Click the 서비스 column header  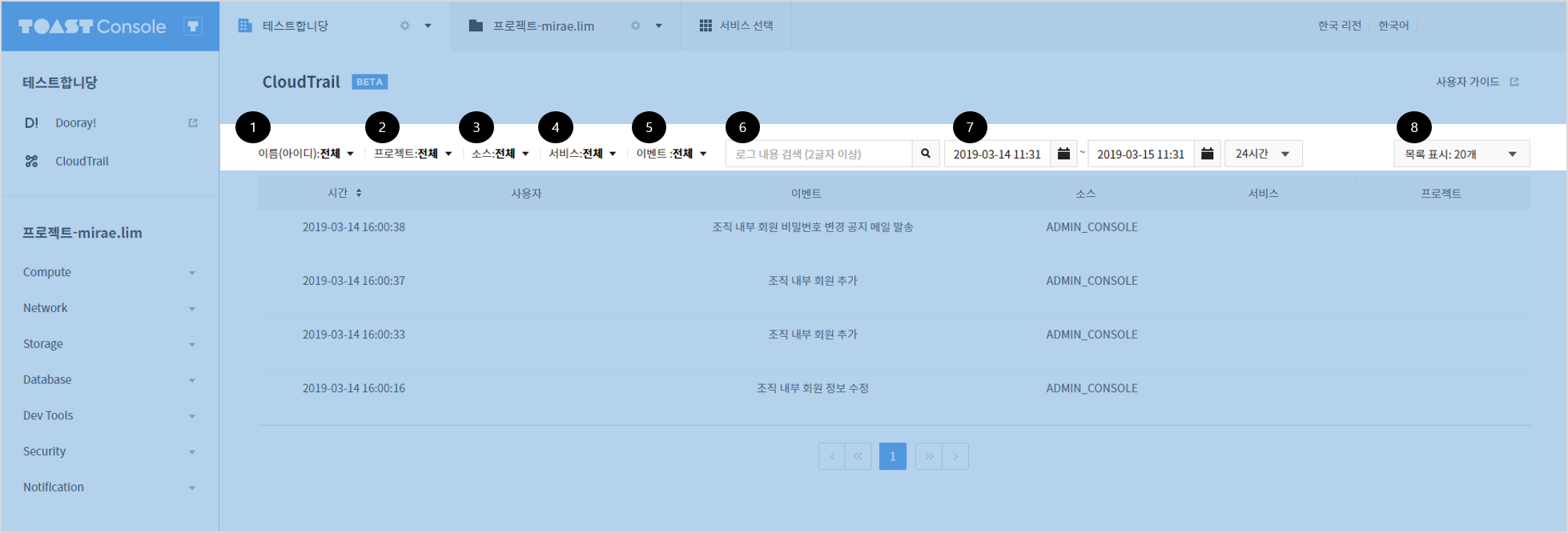pyautogui.click(x=1263, y=193)
